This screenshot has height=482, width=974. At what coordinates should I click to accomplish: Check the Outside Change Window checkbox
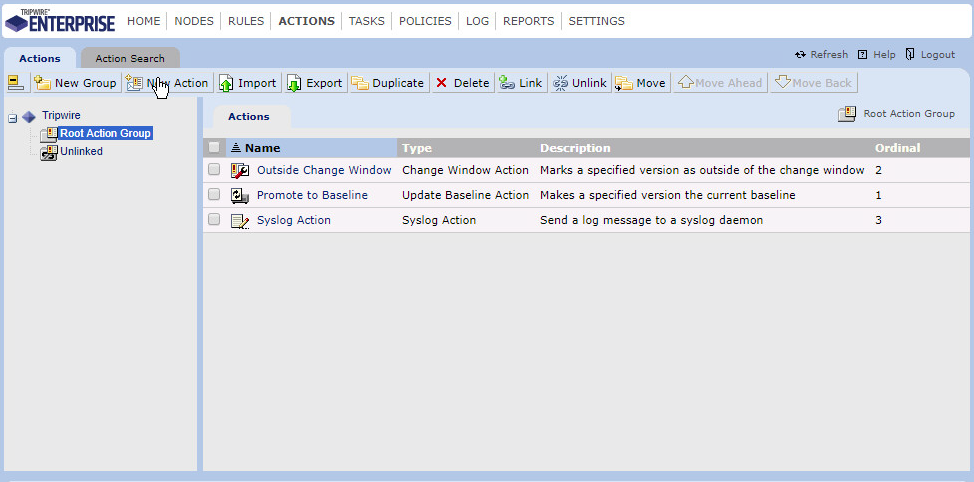click(214, 170)
